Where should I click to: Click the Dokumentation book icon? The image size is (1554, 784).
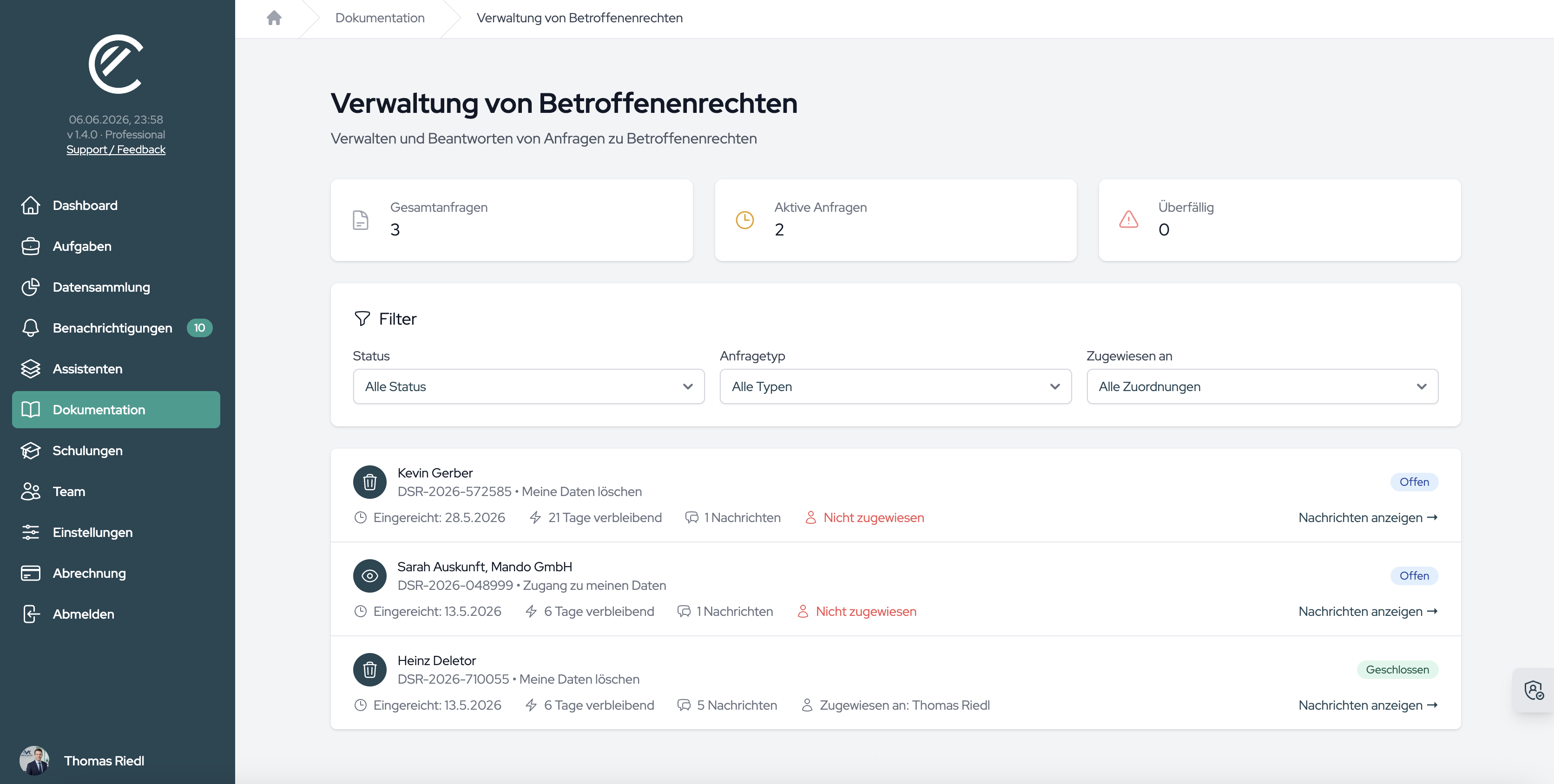point(31,410)
